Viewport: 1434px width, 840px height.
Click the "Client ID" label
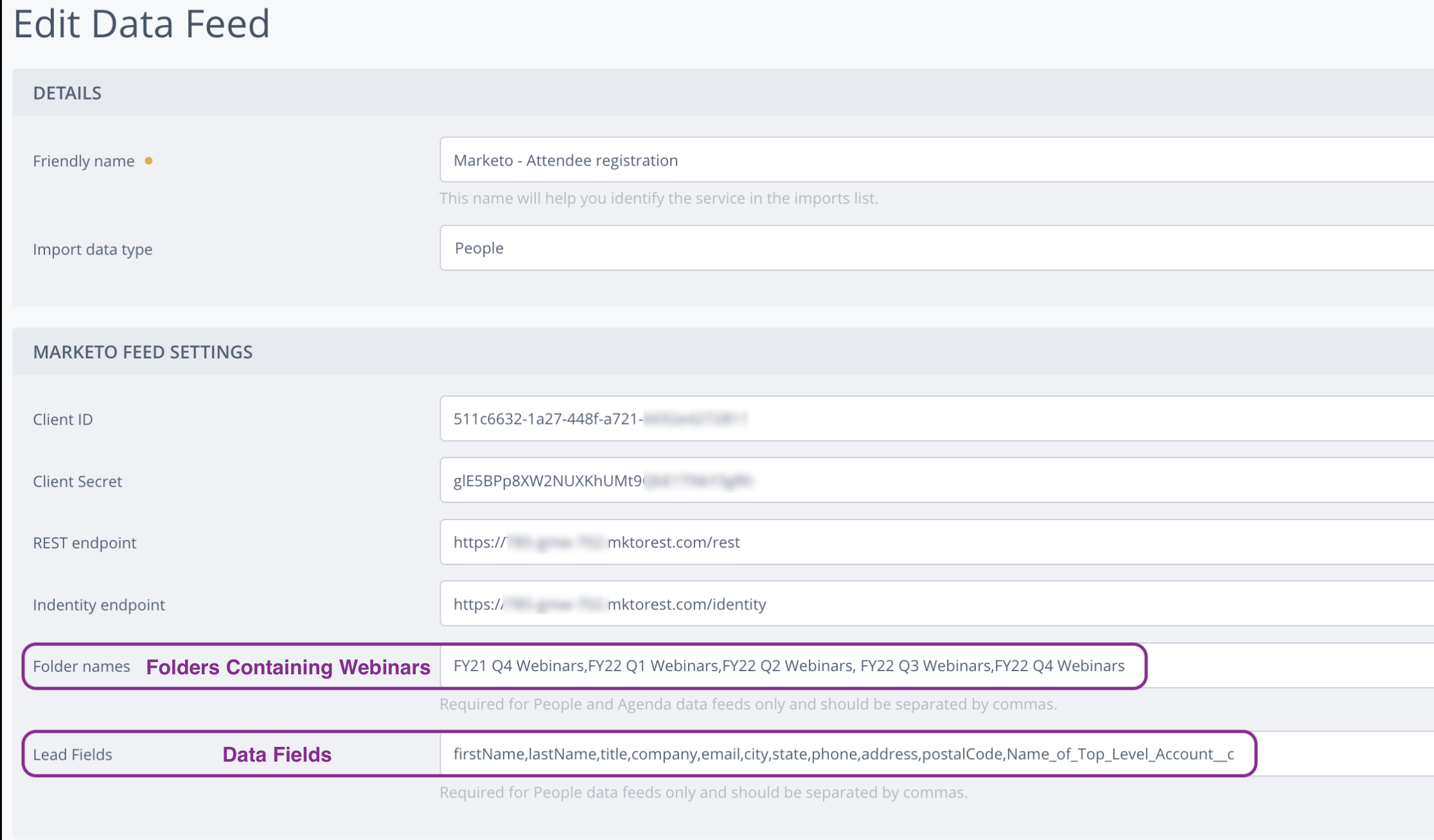point(63,419)
